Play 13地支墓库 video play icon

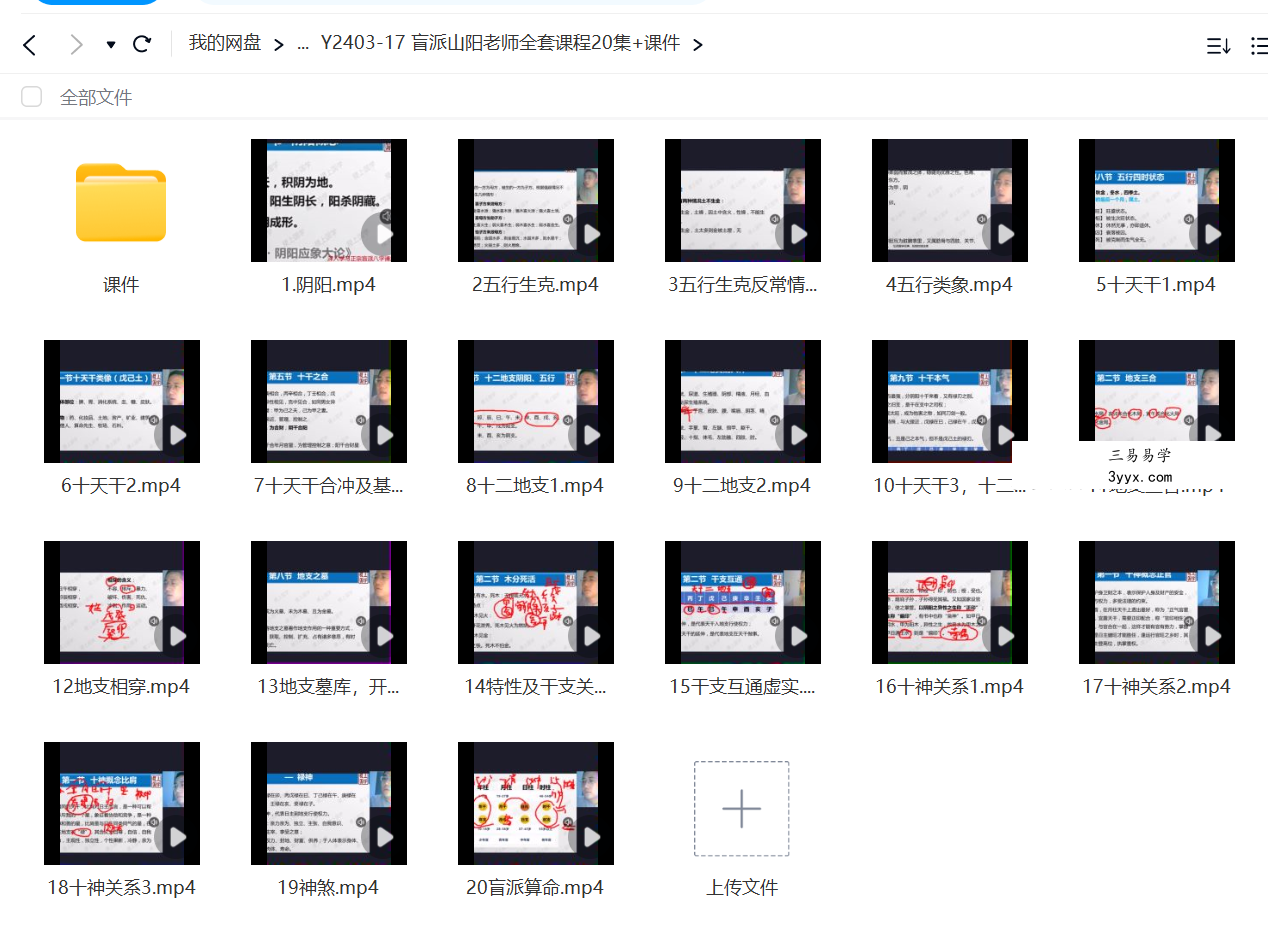coord(385,636)
